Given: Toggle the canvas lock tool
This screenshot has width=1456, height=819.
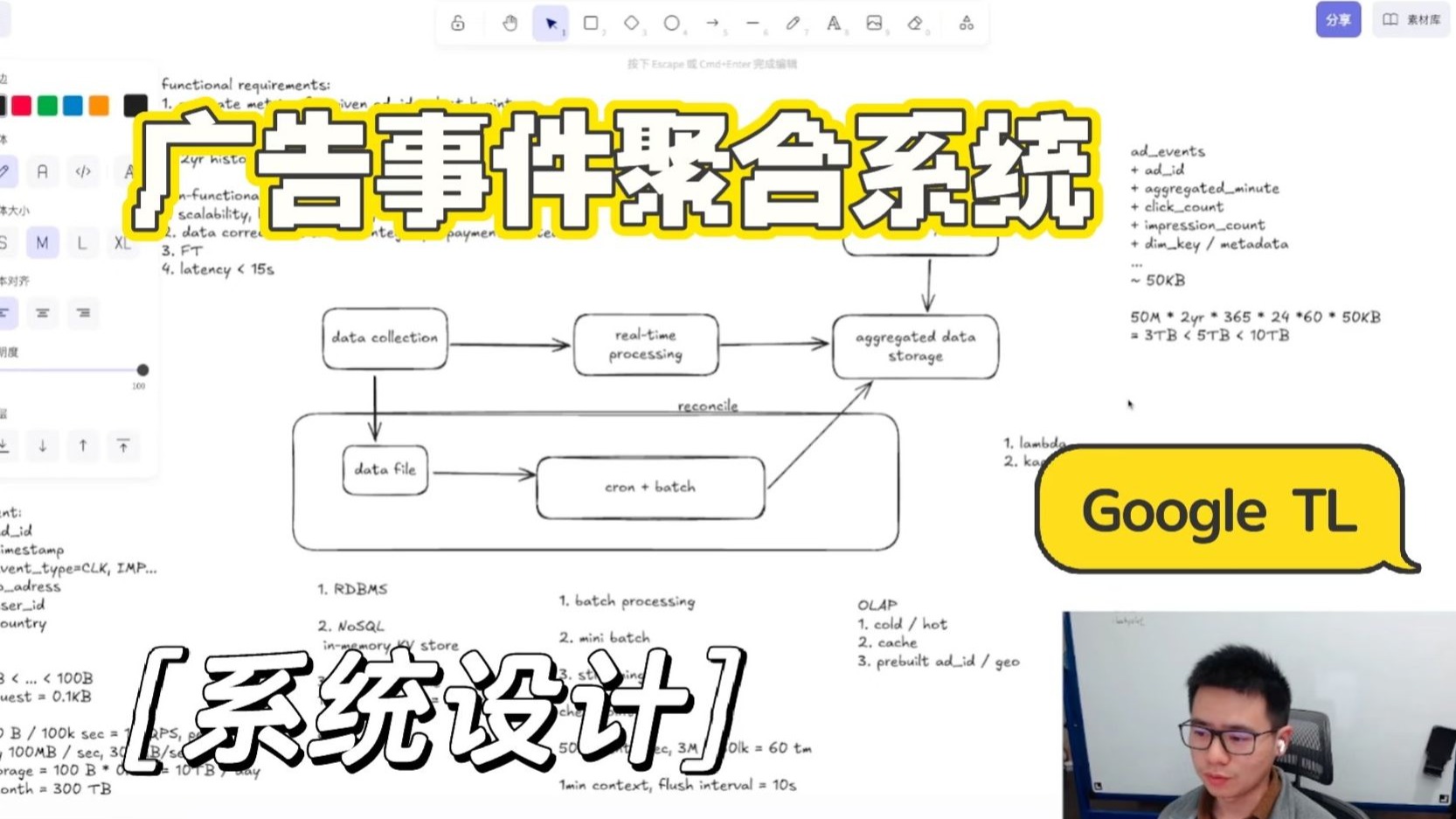Looking at the screenshot, I should click(458, 24).
